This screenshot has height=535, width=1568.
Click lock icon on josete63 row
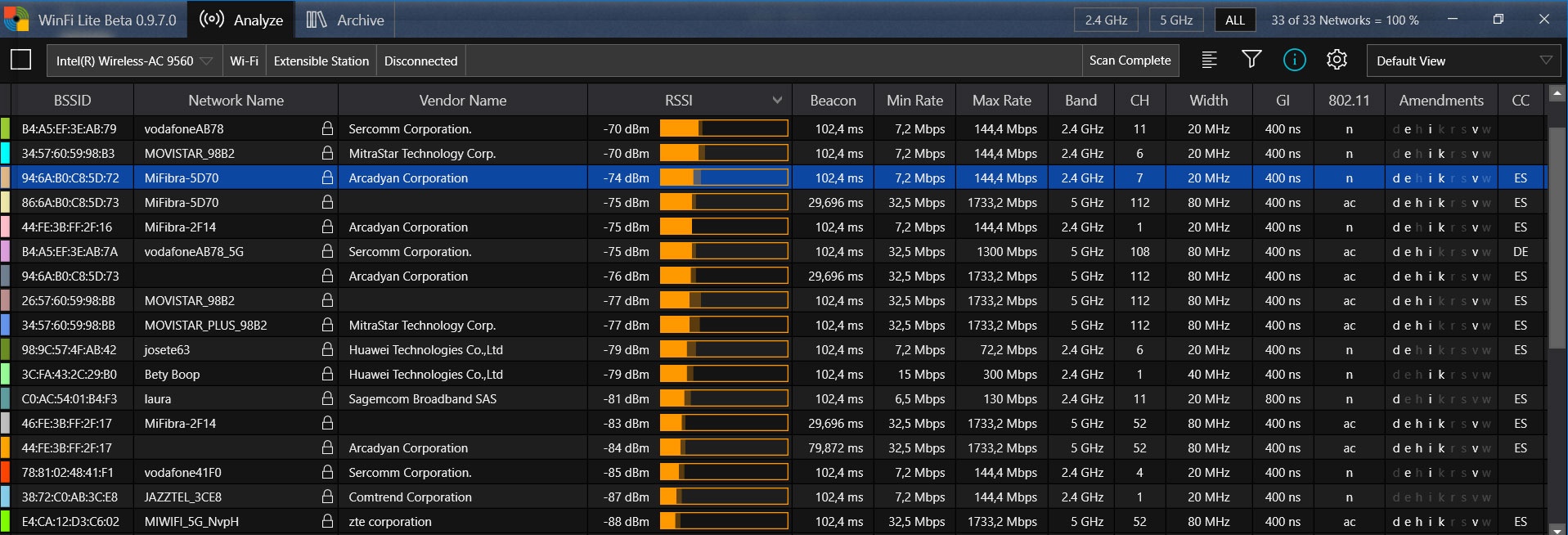327,349
